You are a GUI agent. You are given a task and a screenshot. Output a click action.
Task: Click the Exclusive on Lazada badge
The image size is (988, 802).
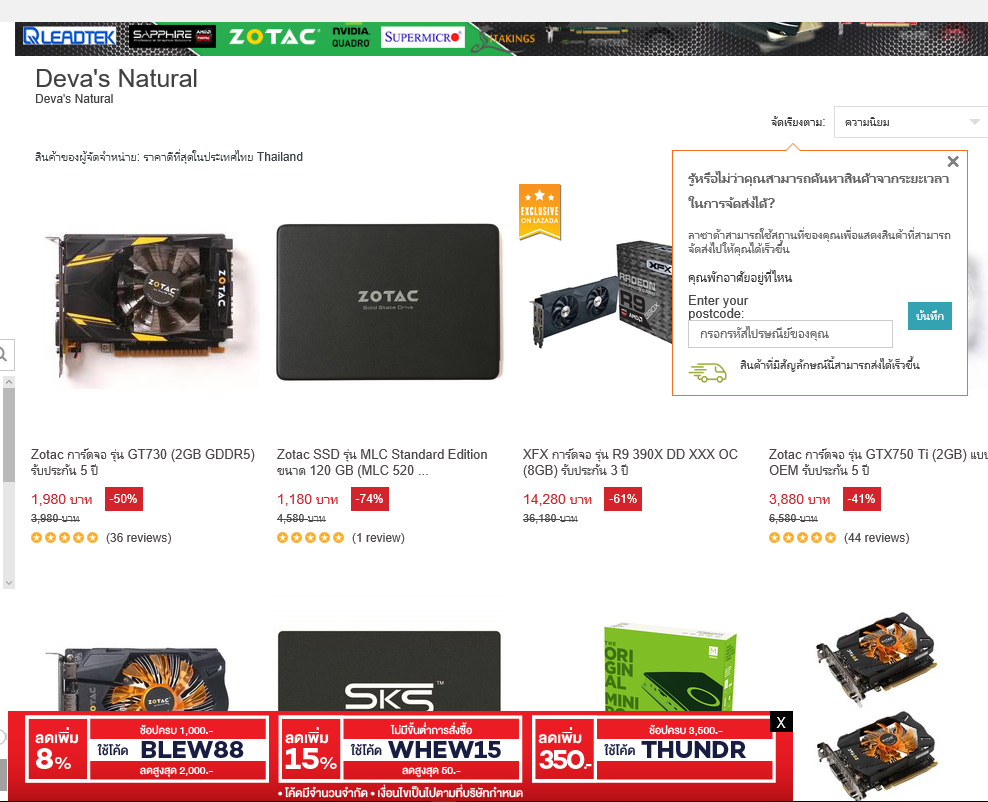(539, 212)
